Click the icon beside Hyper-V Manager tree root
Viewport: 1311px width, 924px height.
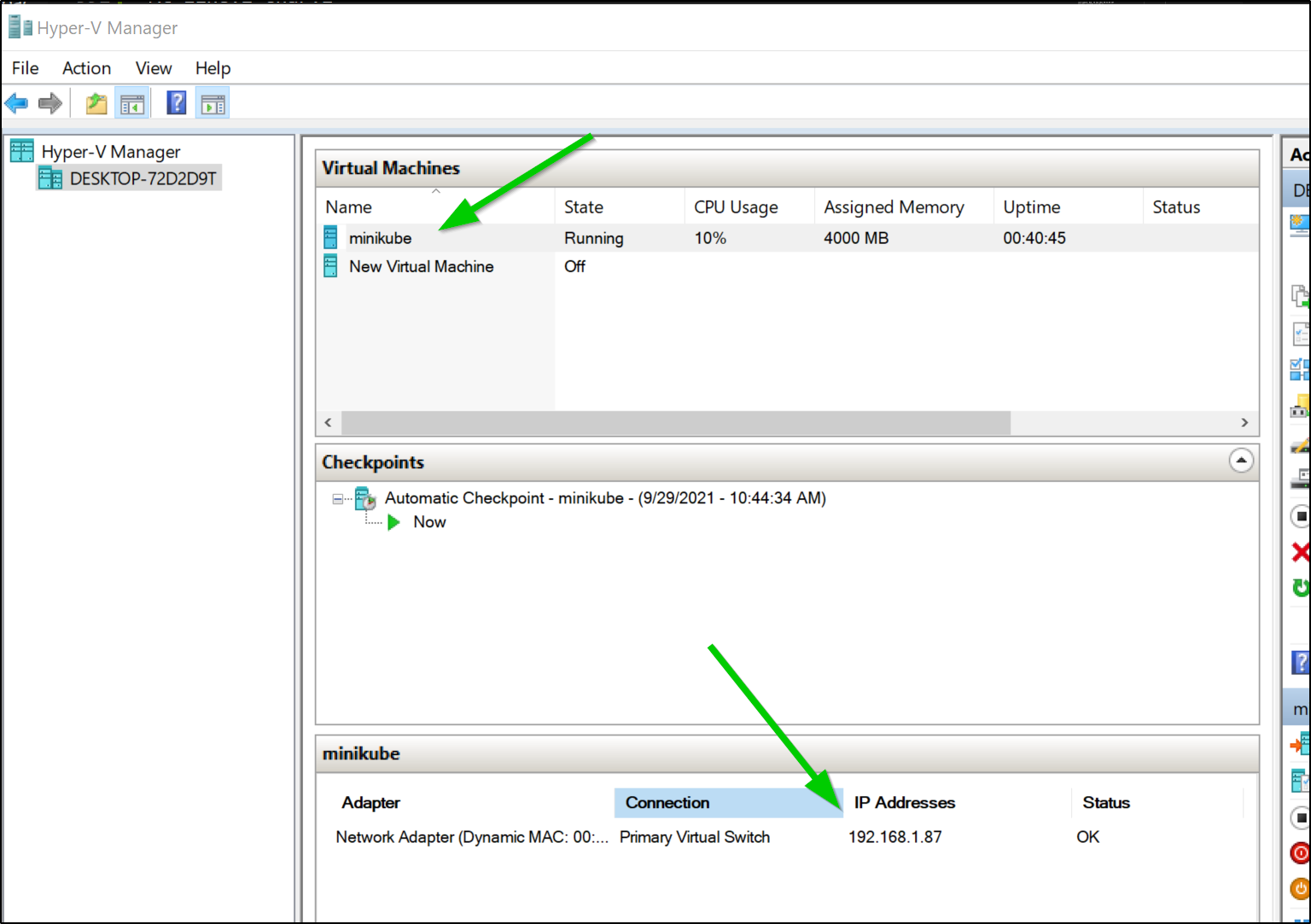click(x=22, y=151)
